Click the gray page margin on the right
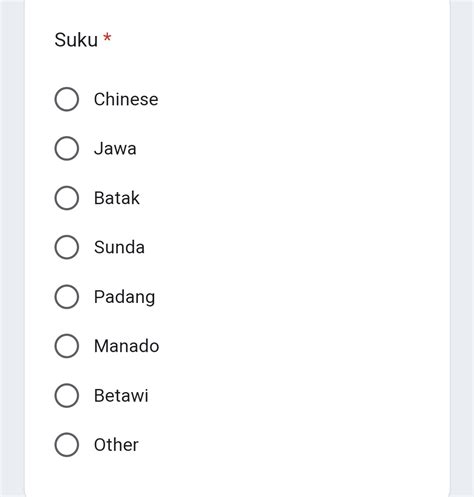The image size is (474, 497). coord(462,248)
